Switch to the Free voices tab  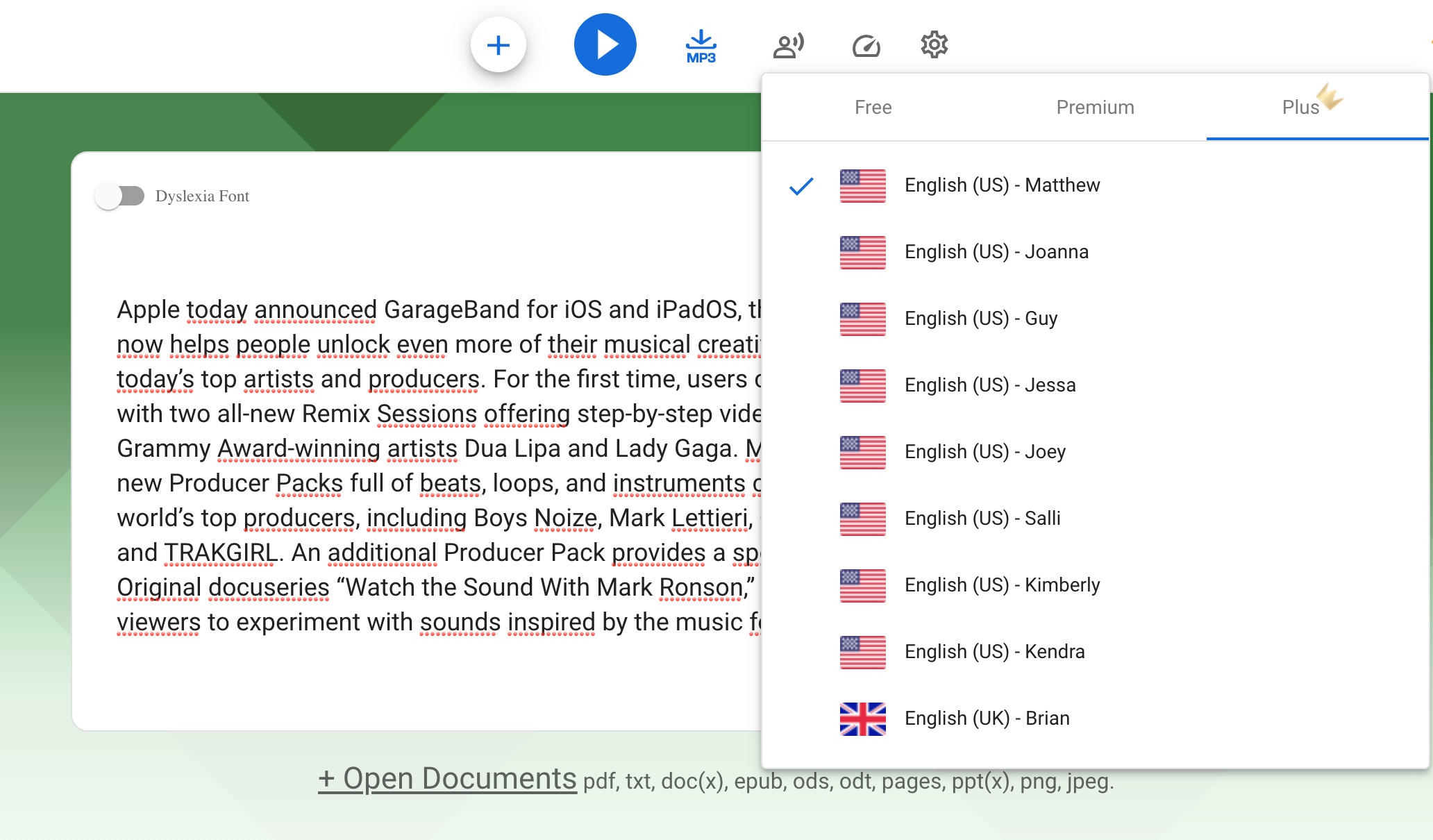[873, 108]
